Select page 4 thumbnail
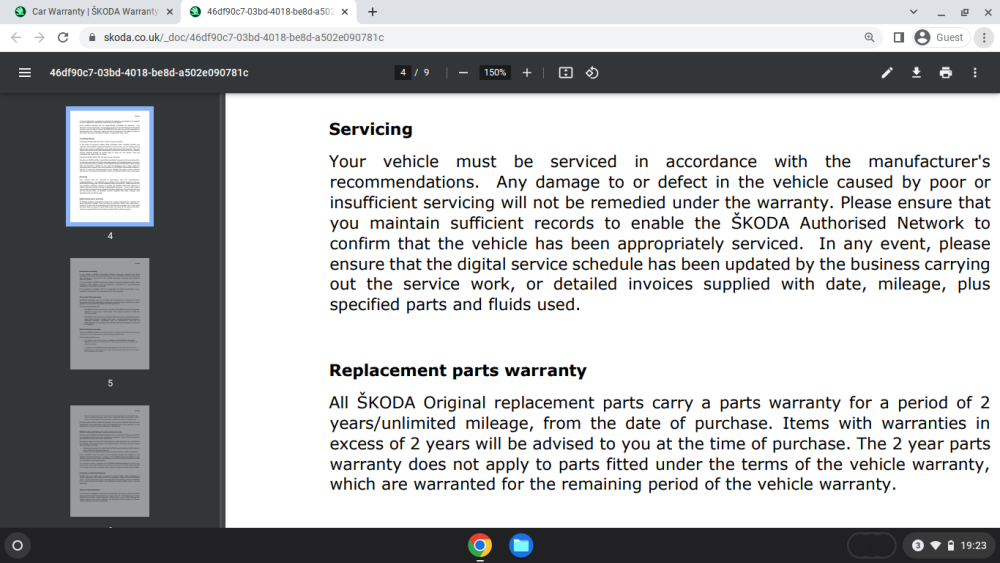 (110, 166)
